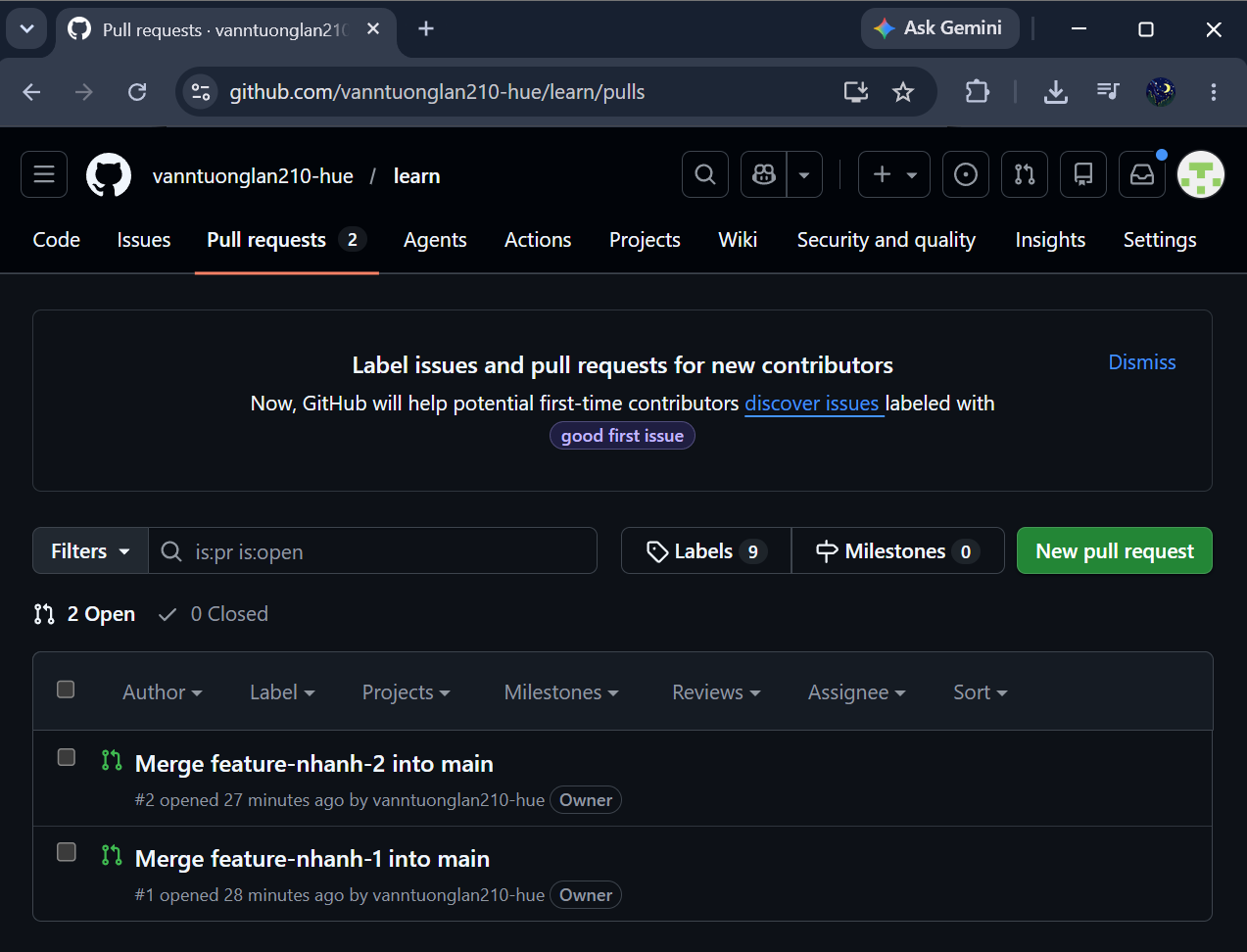The height and width of the screenshot is (952, 1247).
Task: Dismiss the new contributors banner
Action: click(1142, 362)
